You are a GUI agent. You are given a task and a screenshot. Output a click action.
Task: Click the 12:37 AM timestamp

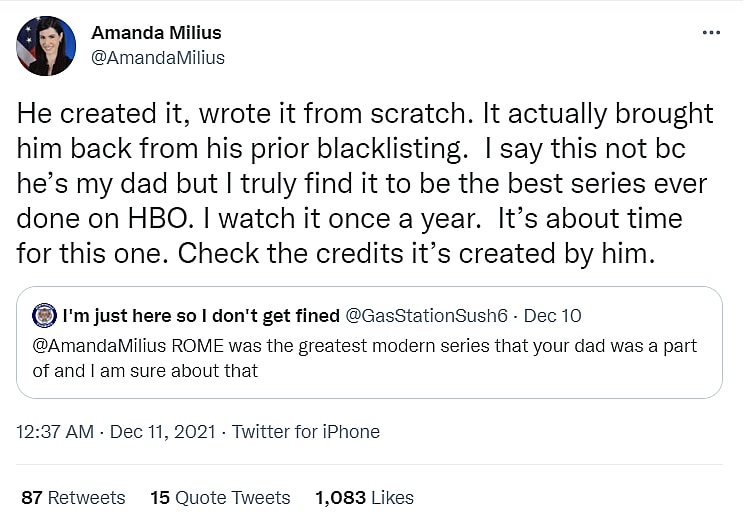(56, 432)
